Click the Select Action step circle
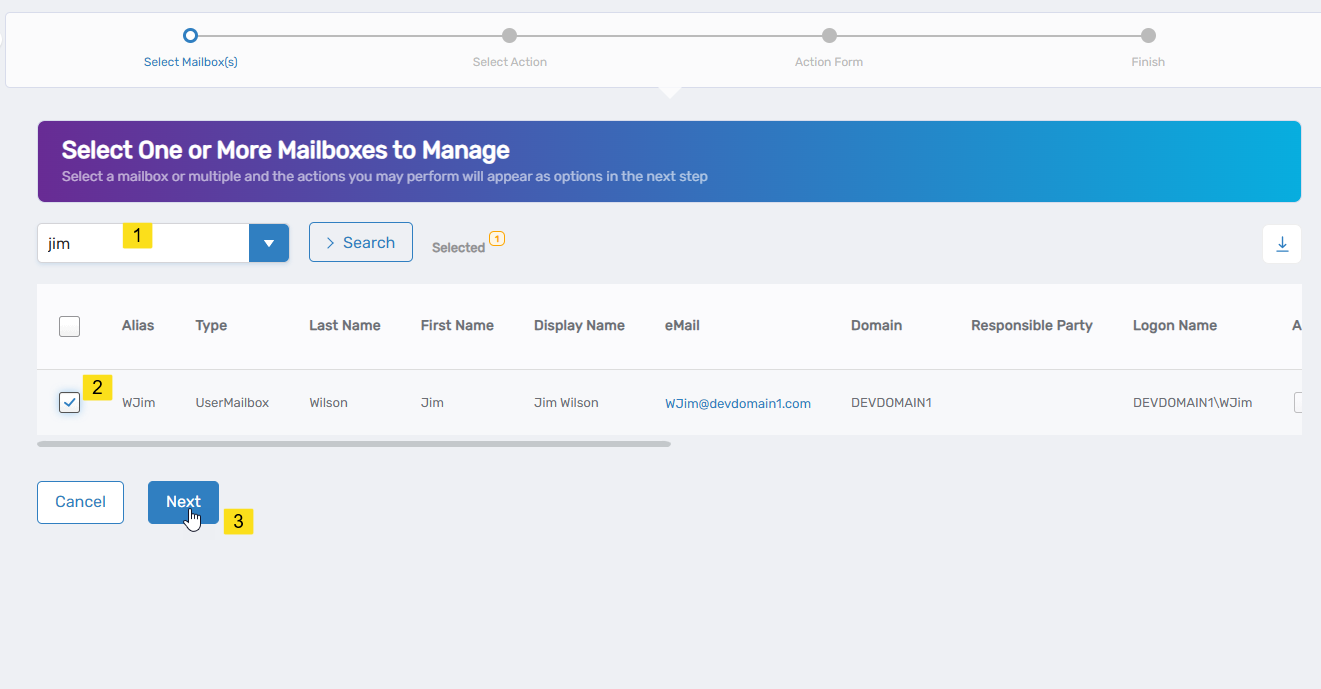Image resolution: width=1321 pixels, height=689 pixels. coord(510,36)
